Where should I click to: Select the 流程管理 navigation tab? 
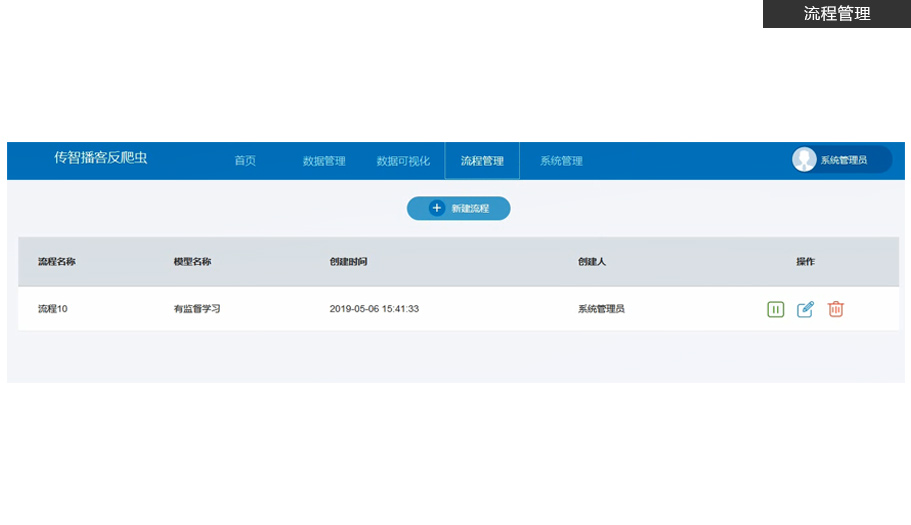coord(482,161)
